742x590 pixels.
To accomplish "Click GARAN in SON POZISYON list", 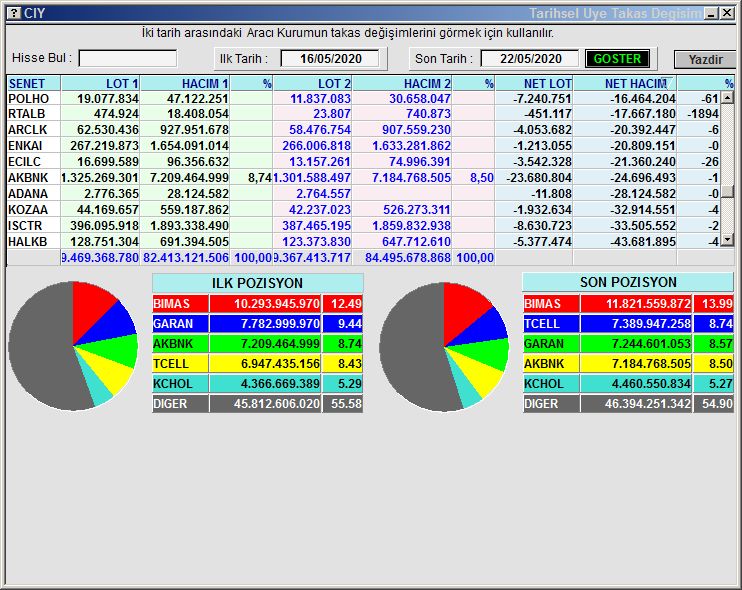I will coord(551,343).
